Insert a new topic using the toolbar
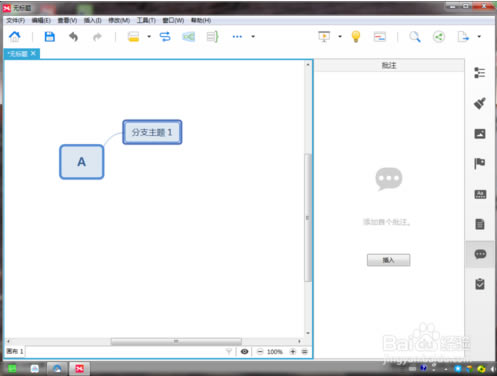 [133, 37]
